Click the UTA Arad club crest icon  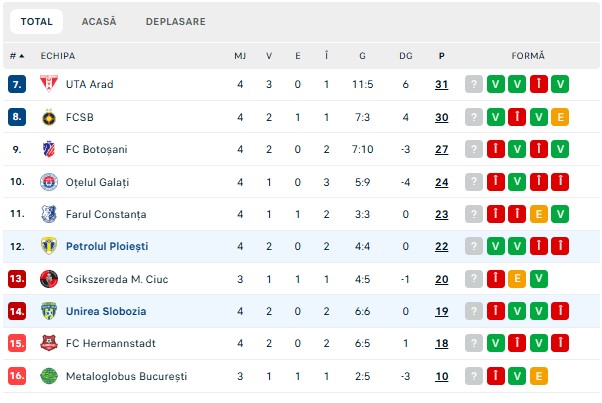click(48, 84)
